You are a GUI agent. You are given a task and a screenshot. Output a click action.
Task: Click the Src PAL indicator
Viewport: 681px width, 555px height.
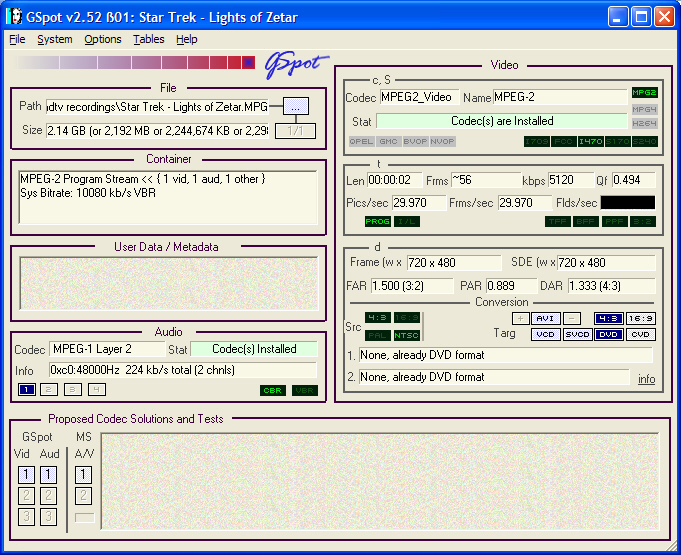(378, 335)
